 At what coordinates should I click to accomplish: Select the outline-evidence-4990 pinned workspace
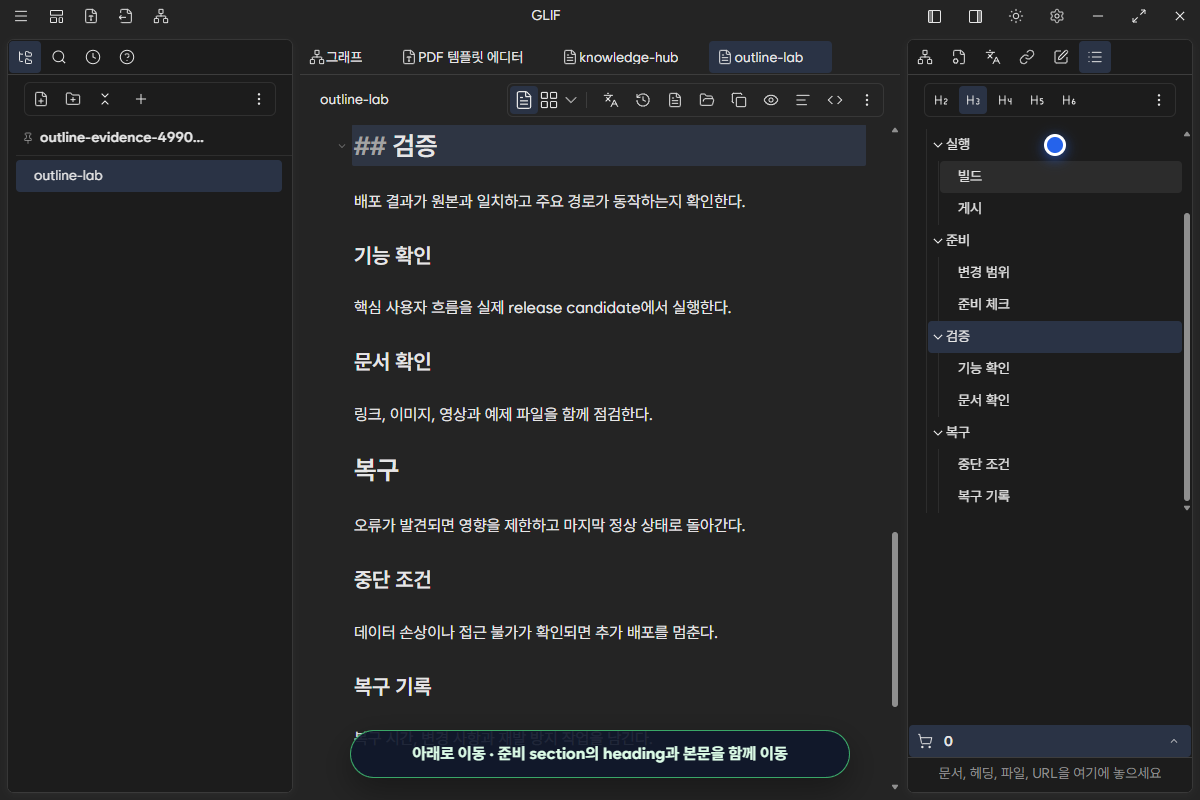point(122,137)
